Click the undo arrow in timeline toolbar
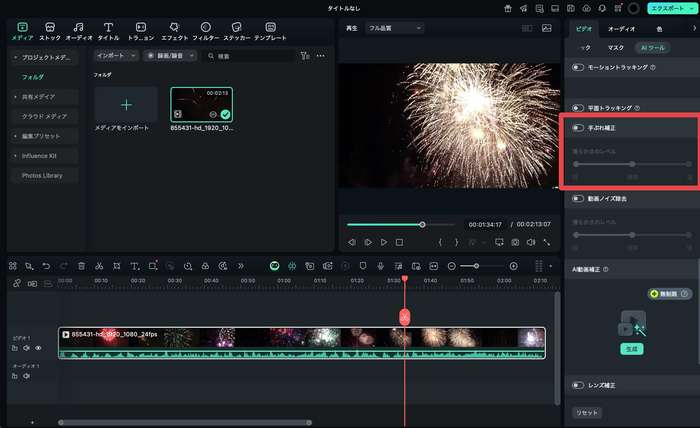Screen dimensions: 700x428 pos(46,266)
